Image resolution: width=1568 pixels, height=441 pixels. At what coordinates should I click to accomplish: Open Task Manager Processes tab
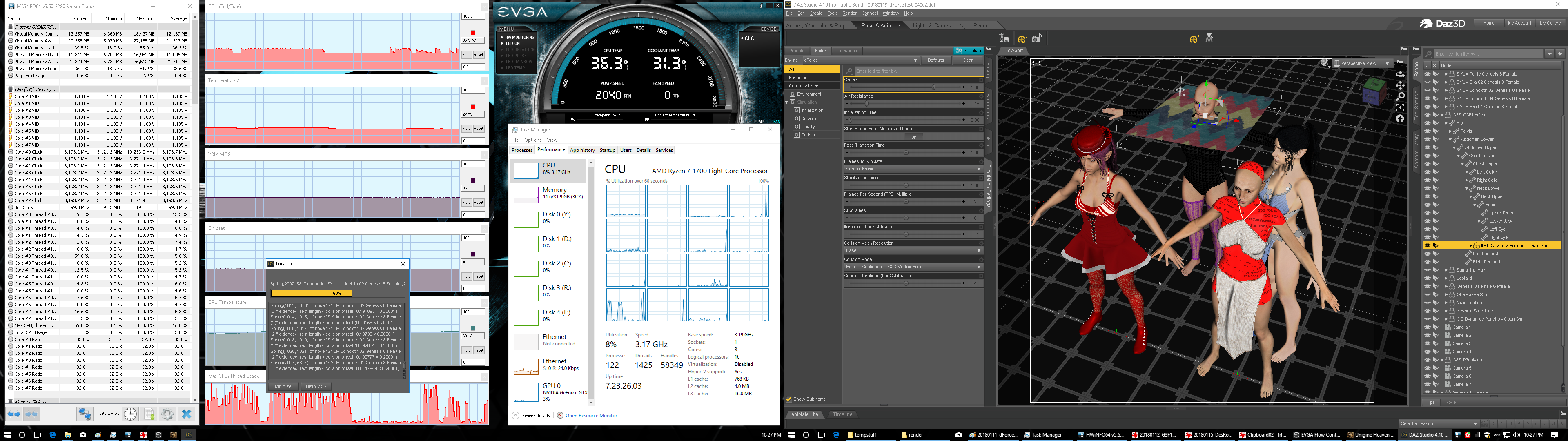[x=522, y=150]
